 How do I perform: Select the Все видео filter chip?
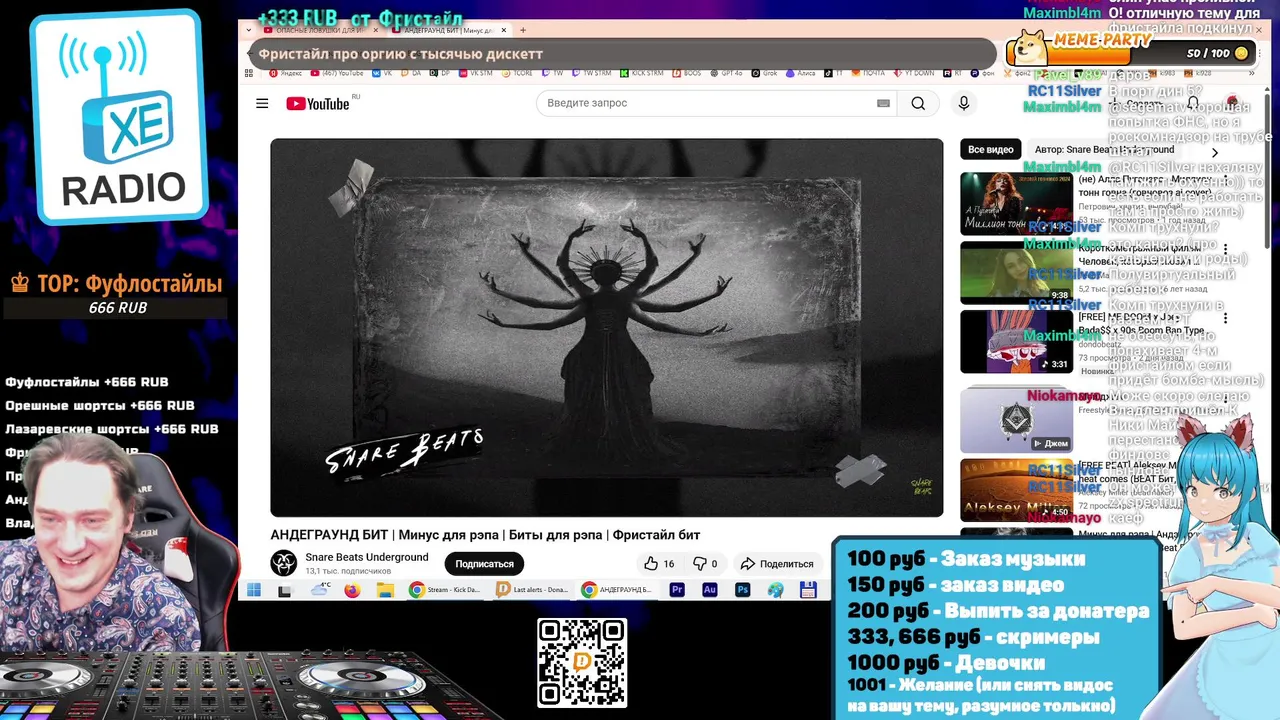990,149
